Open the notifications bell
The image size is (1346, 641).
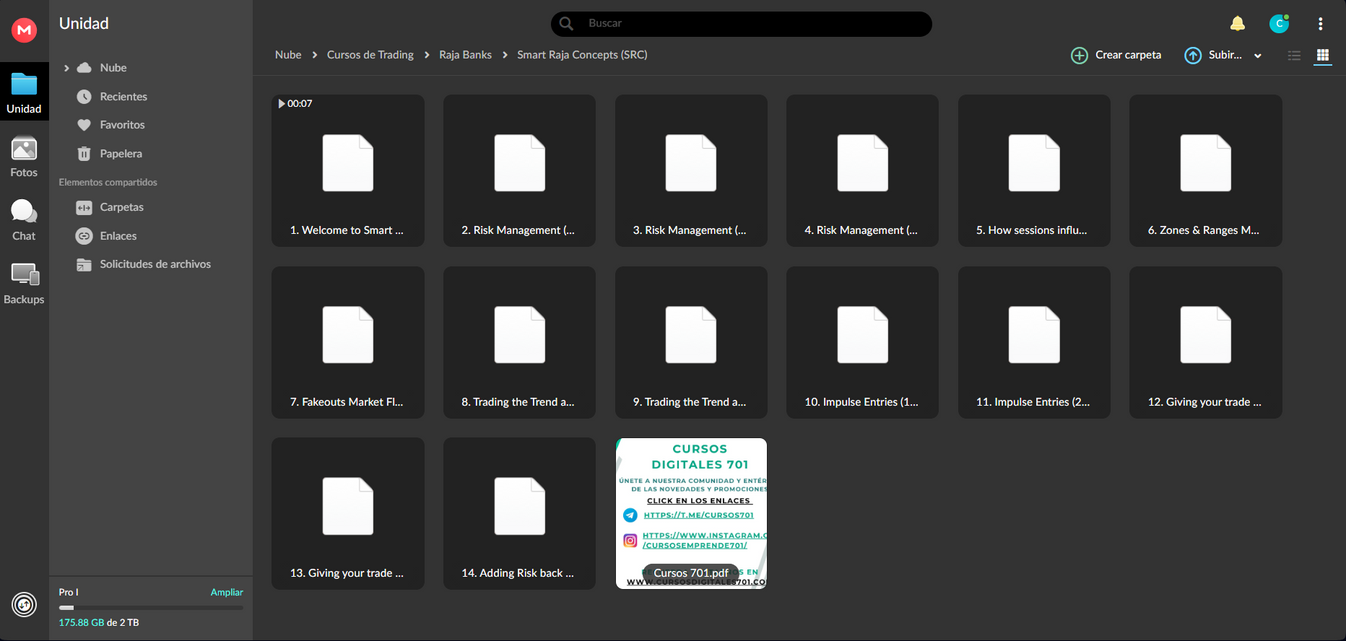(x=1237, y=24)
